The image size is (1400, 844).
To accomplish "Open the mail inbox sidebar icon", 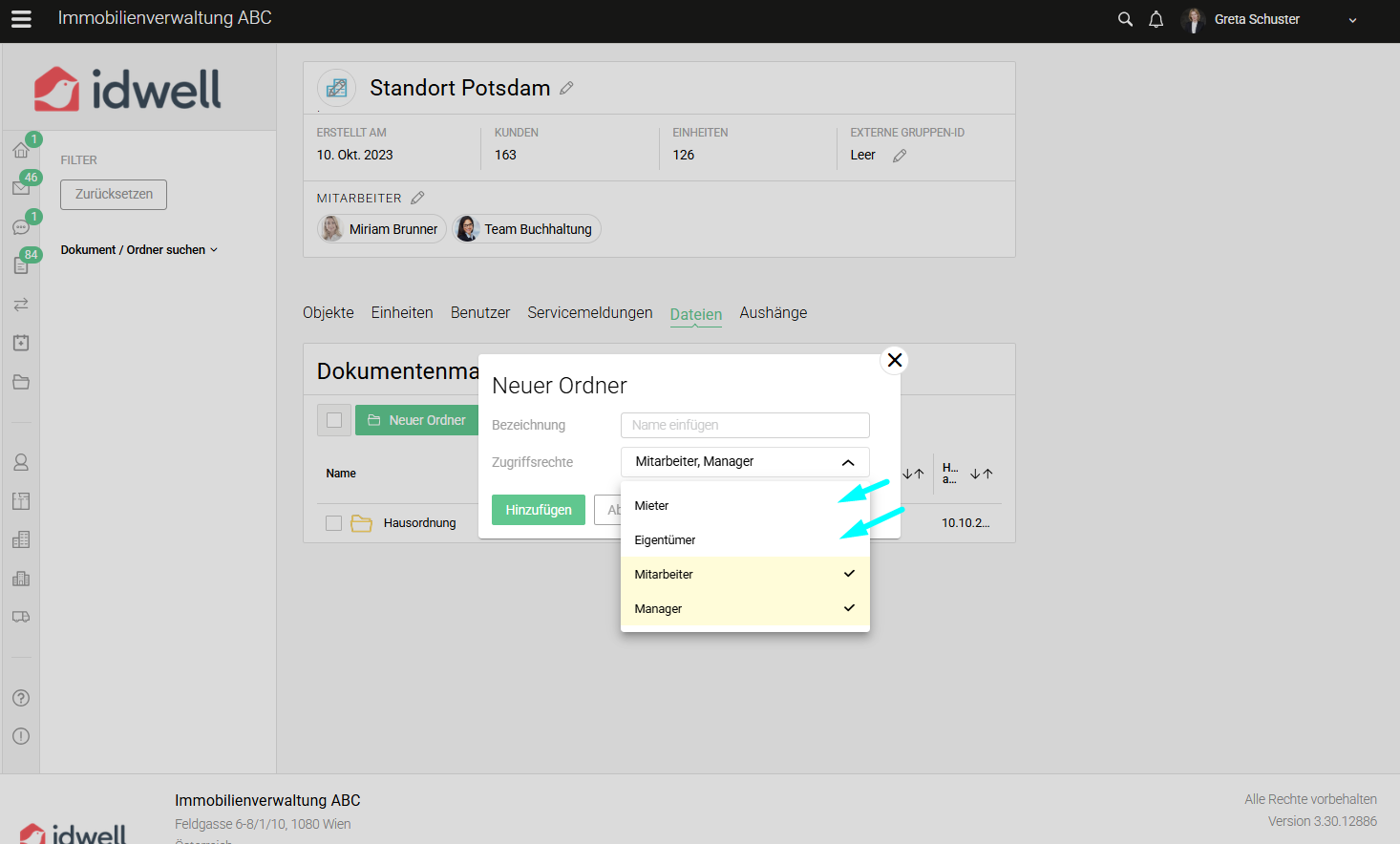I will (x=21, y=188).
